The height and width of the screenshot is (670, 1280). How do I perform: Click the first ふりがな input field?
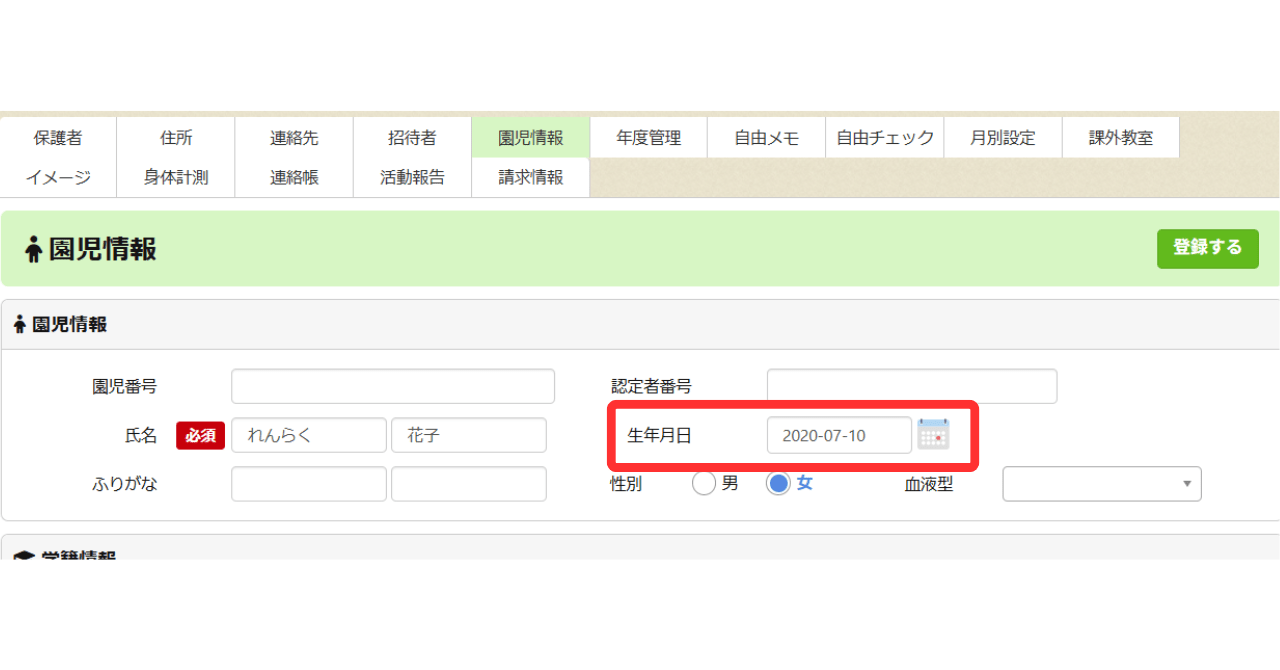pyautogui.click(x=309, y=484)
